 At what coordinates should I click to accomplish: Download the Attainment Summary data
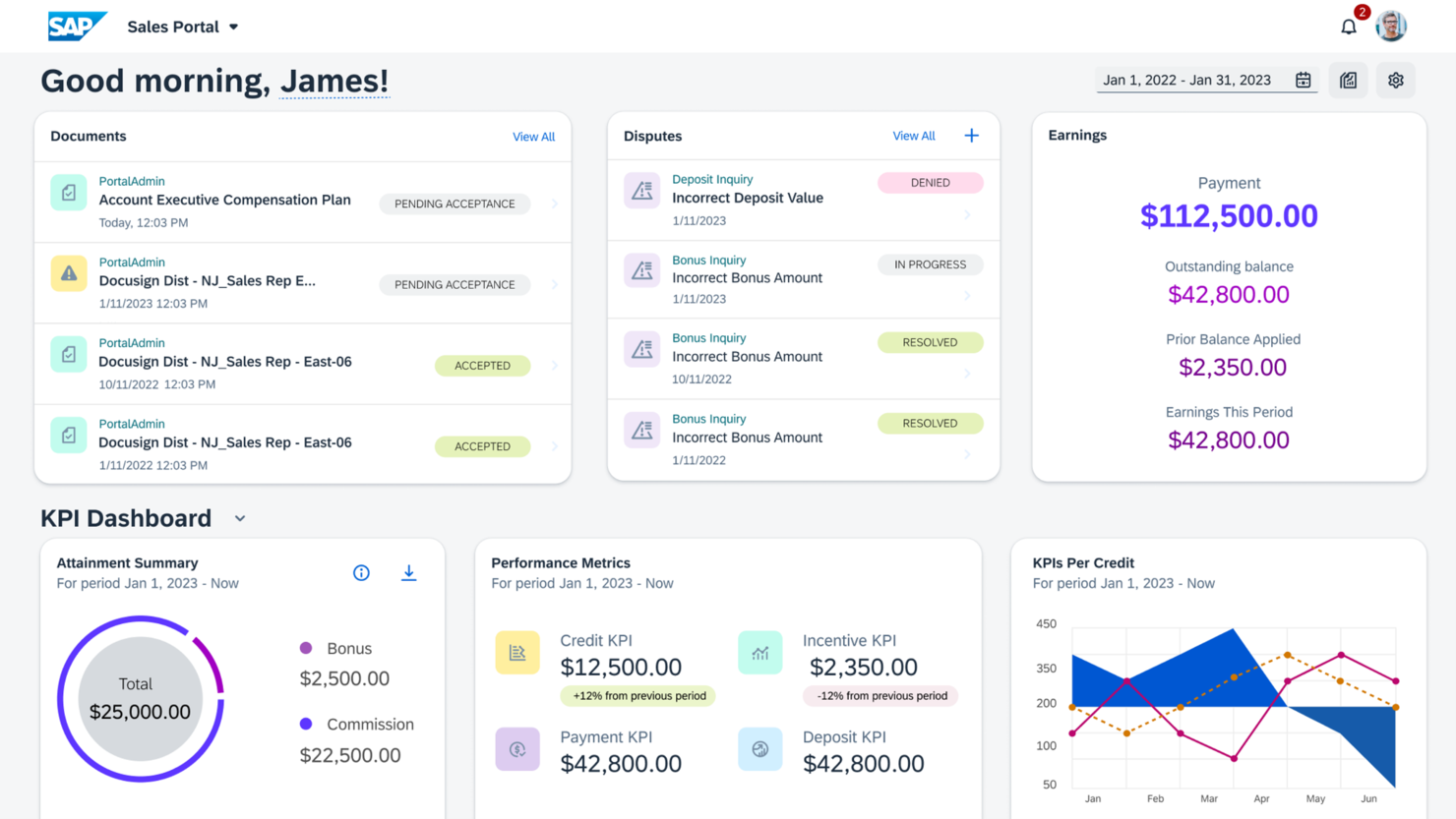408,572
